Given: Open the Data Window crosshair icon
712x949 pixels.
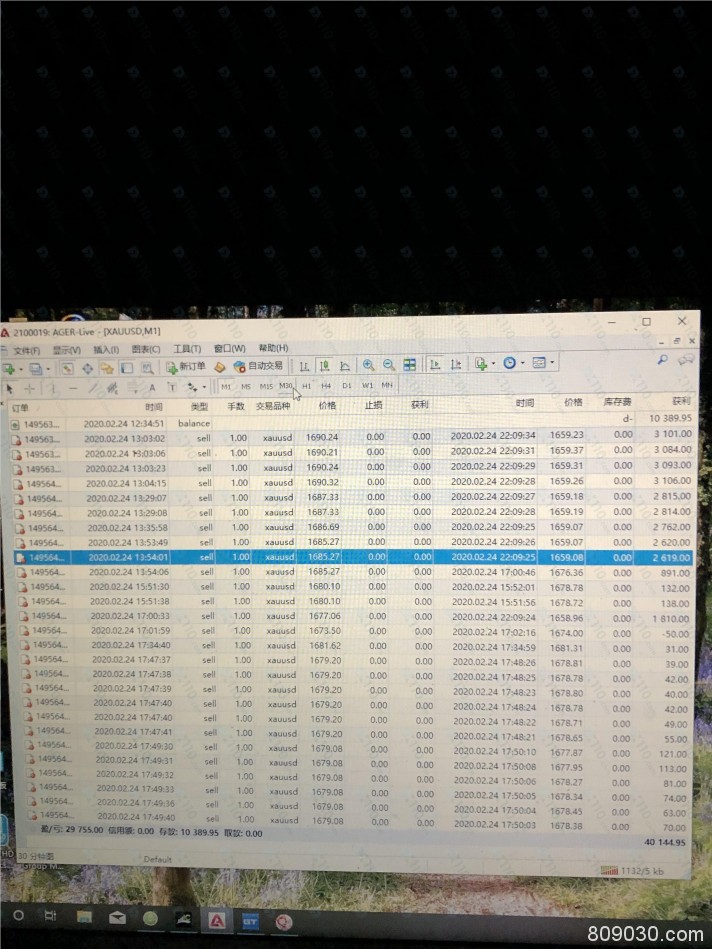Looking at the screenshot, I should [88, 368].
